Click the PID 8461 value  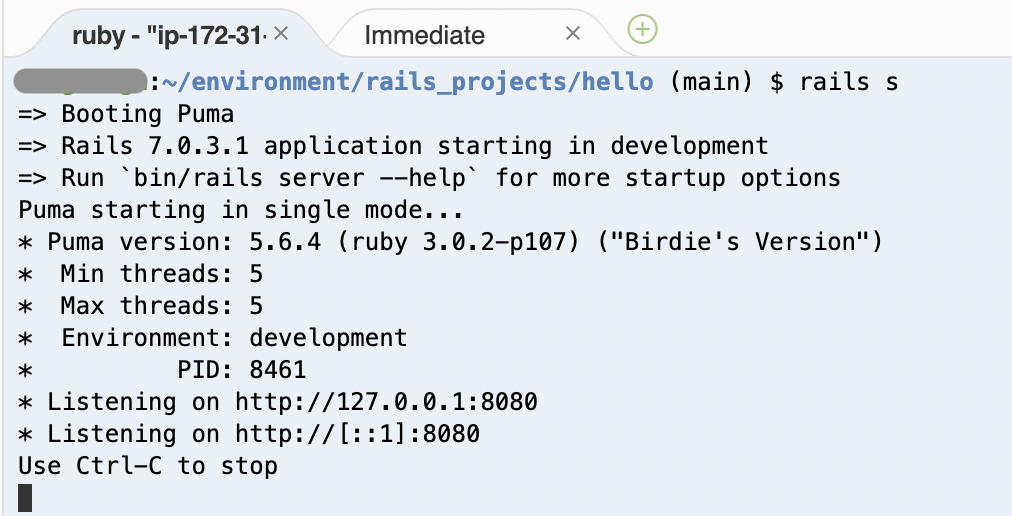(x=278, y=369)
